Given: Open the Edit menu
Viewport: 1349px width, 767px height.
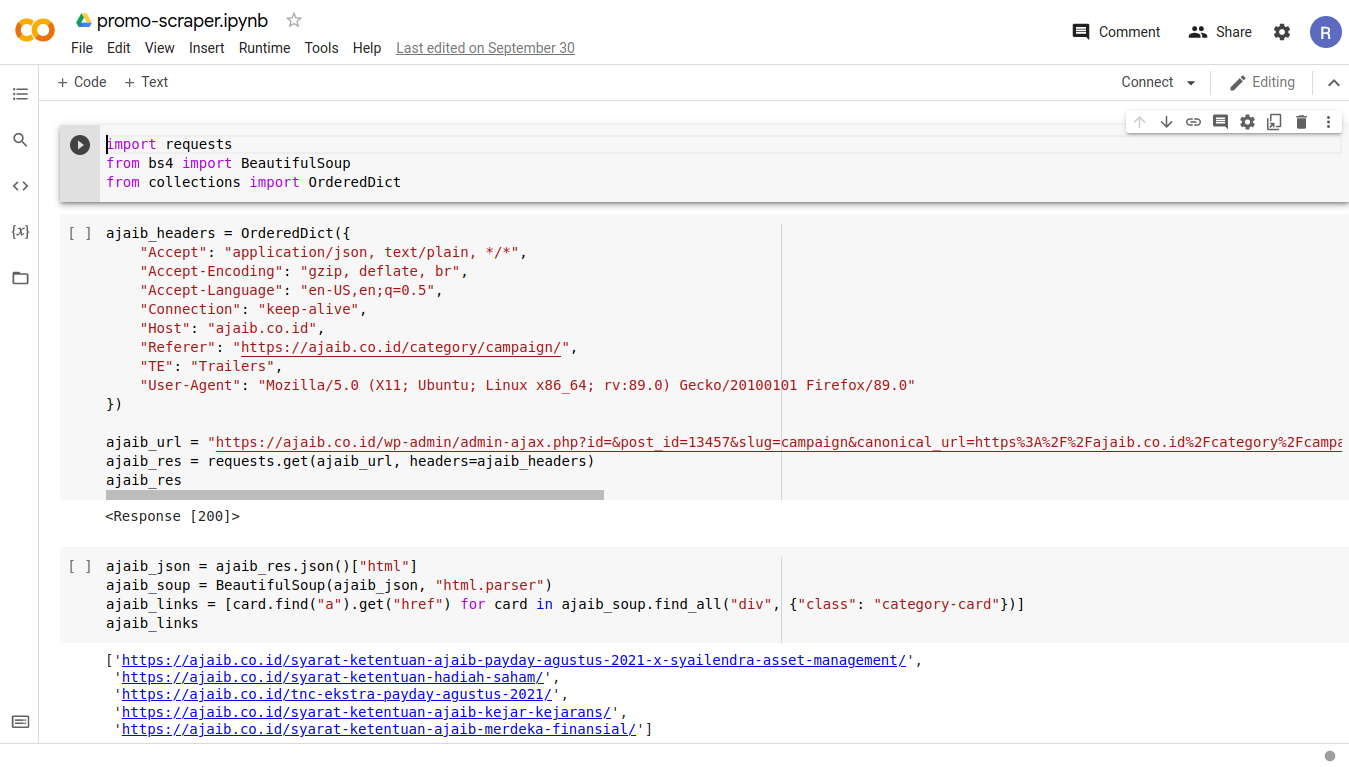Looking at the screenshot, I should 119,48.
